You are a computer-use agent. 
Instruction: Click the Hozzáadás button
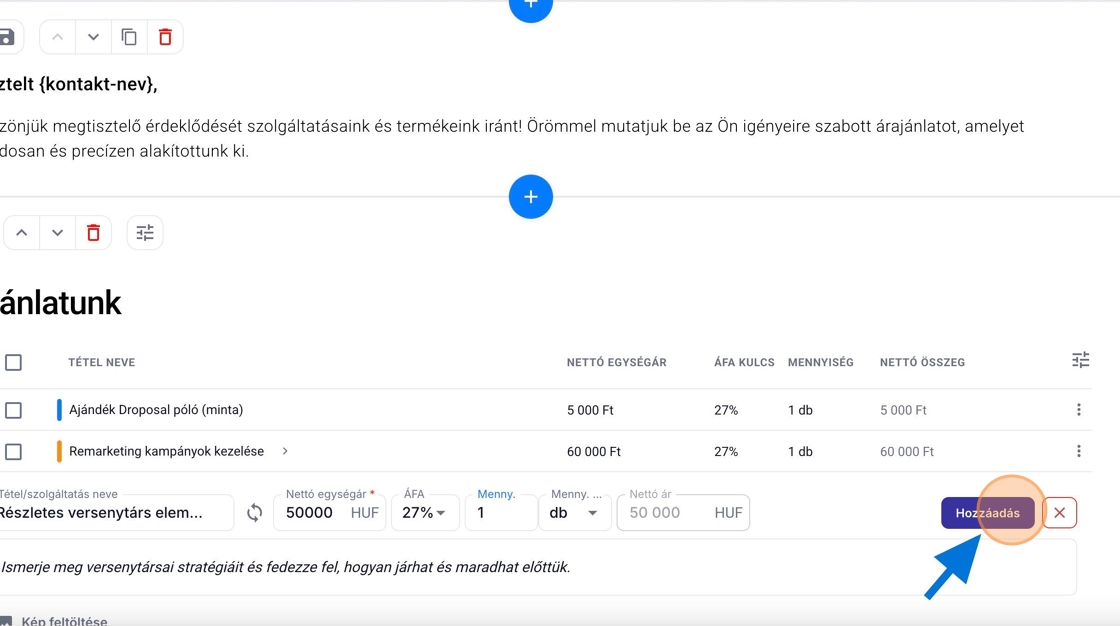pos(987,513)
